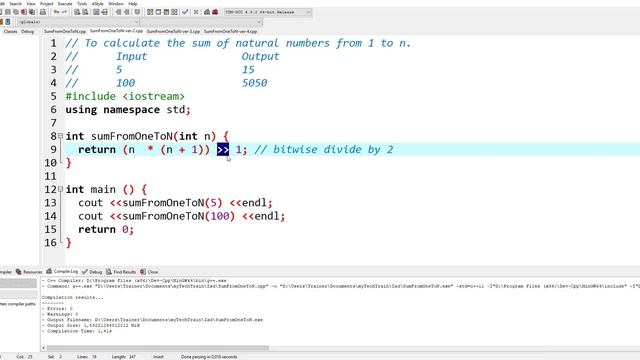Click 'Compilation results...' in the log
The height and width of the screenshot is (360, 640).
point(73,297)
